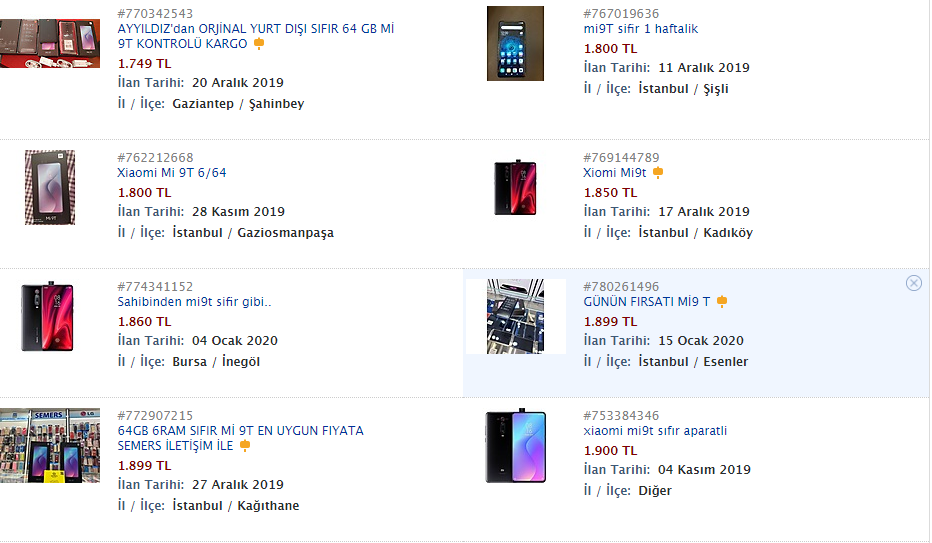View phone photo for Bursa İnegöl listing
This screenshot has width=932, height=543.
pos(48,316)
